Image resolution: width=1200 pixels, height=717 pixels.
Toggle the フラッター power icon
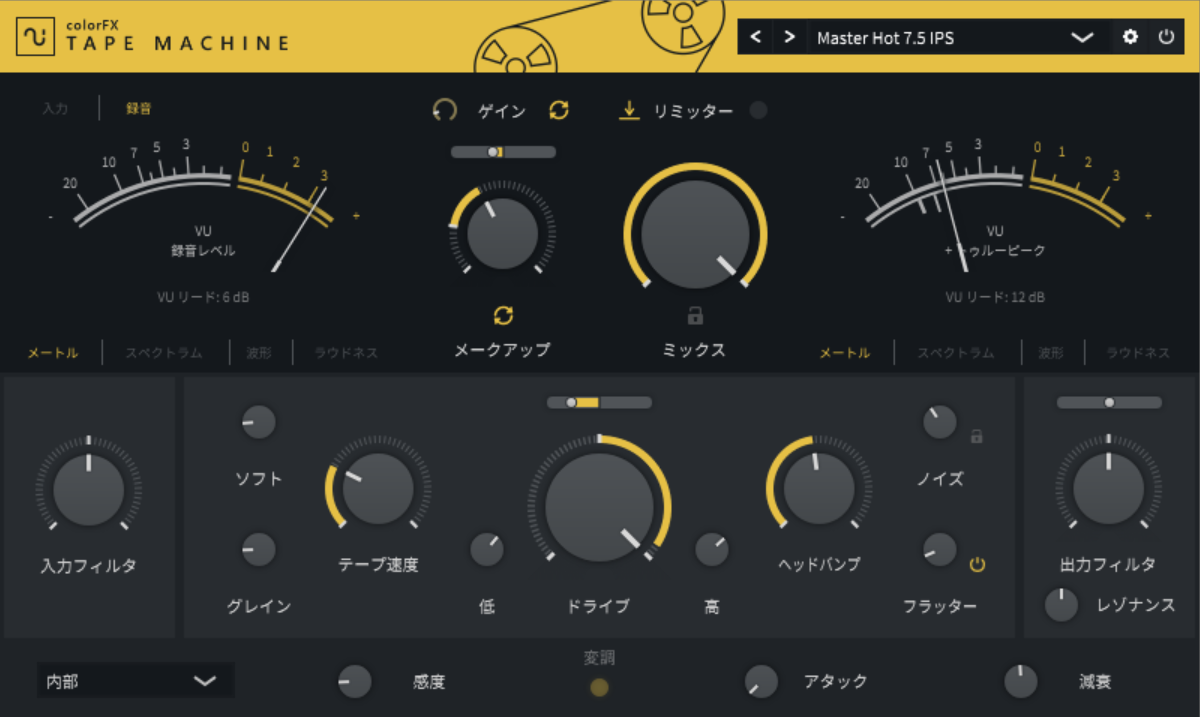[977, 565]
